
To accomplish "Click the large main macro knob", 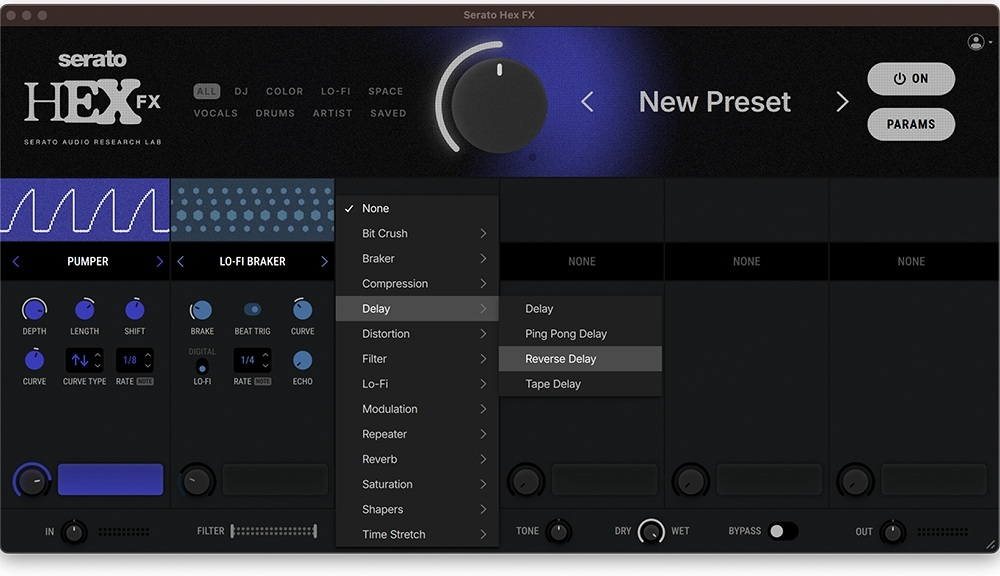I will coord(499,105).
